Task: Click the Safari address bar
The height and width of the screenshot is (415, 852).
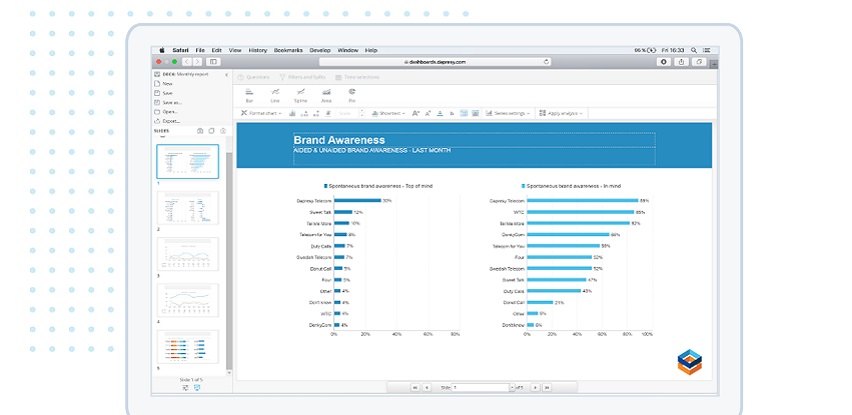Action: pyautogui.click(x=435, y=62)
